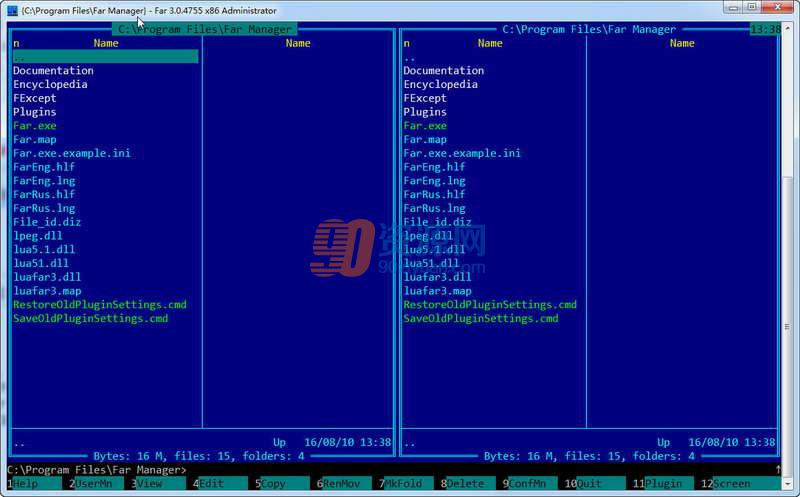
Task: Select Documentation folder in right panel
Action: click(444, 70)
